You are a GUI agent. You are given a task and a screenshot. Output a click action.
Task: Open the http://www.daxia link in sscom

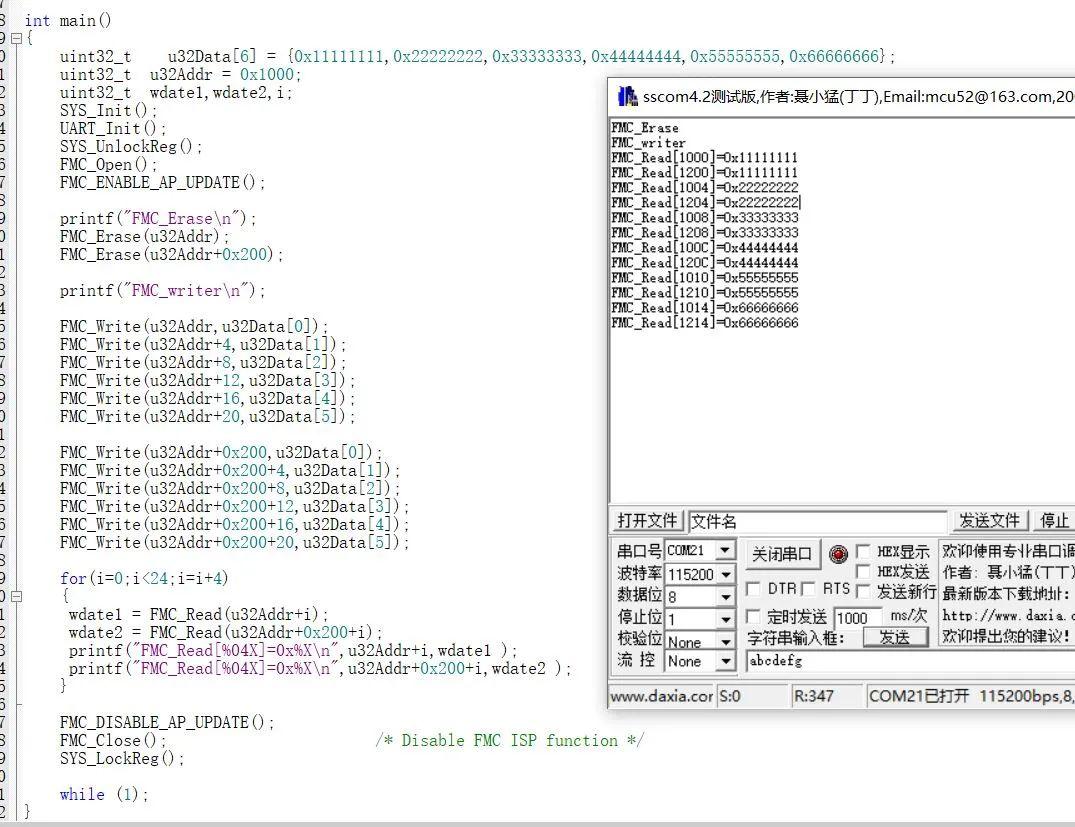pyautogui.click(x=1006, y=616)
